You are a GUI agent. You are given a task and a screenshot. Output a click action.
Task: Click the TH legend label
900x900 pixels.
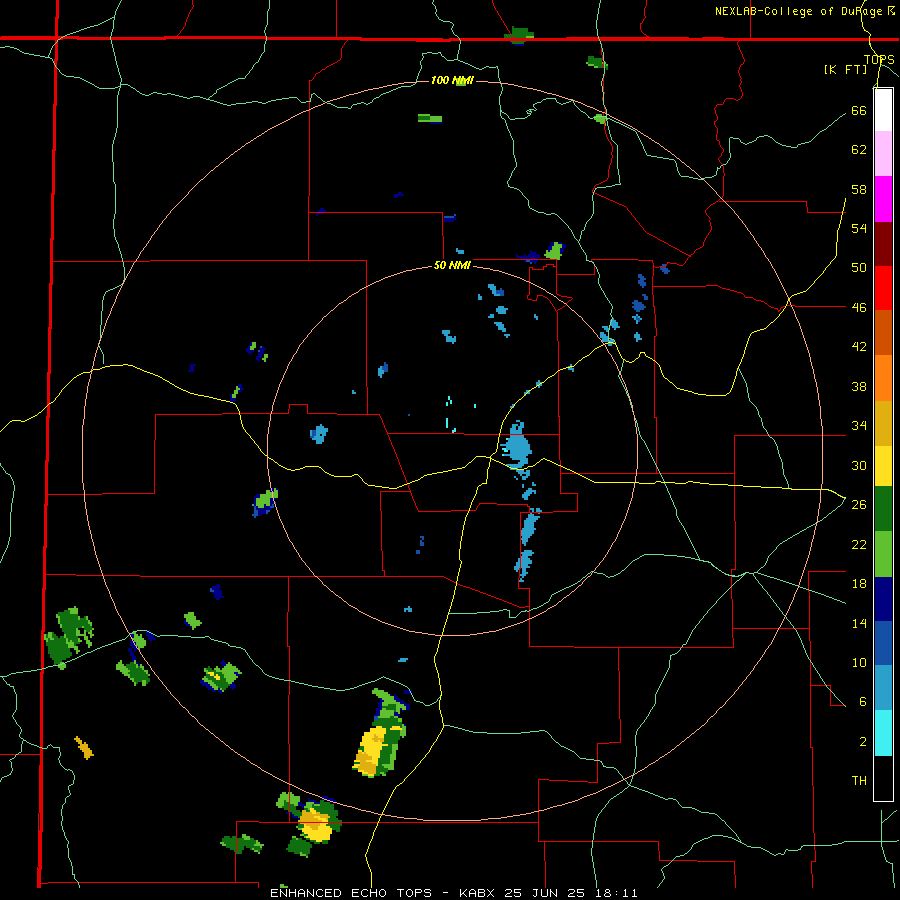click(x=859, y=781)
